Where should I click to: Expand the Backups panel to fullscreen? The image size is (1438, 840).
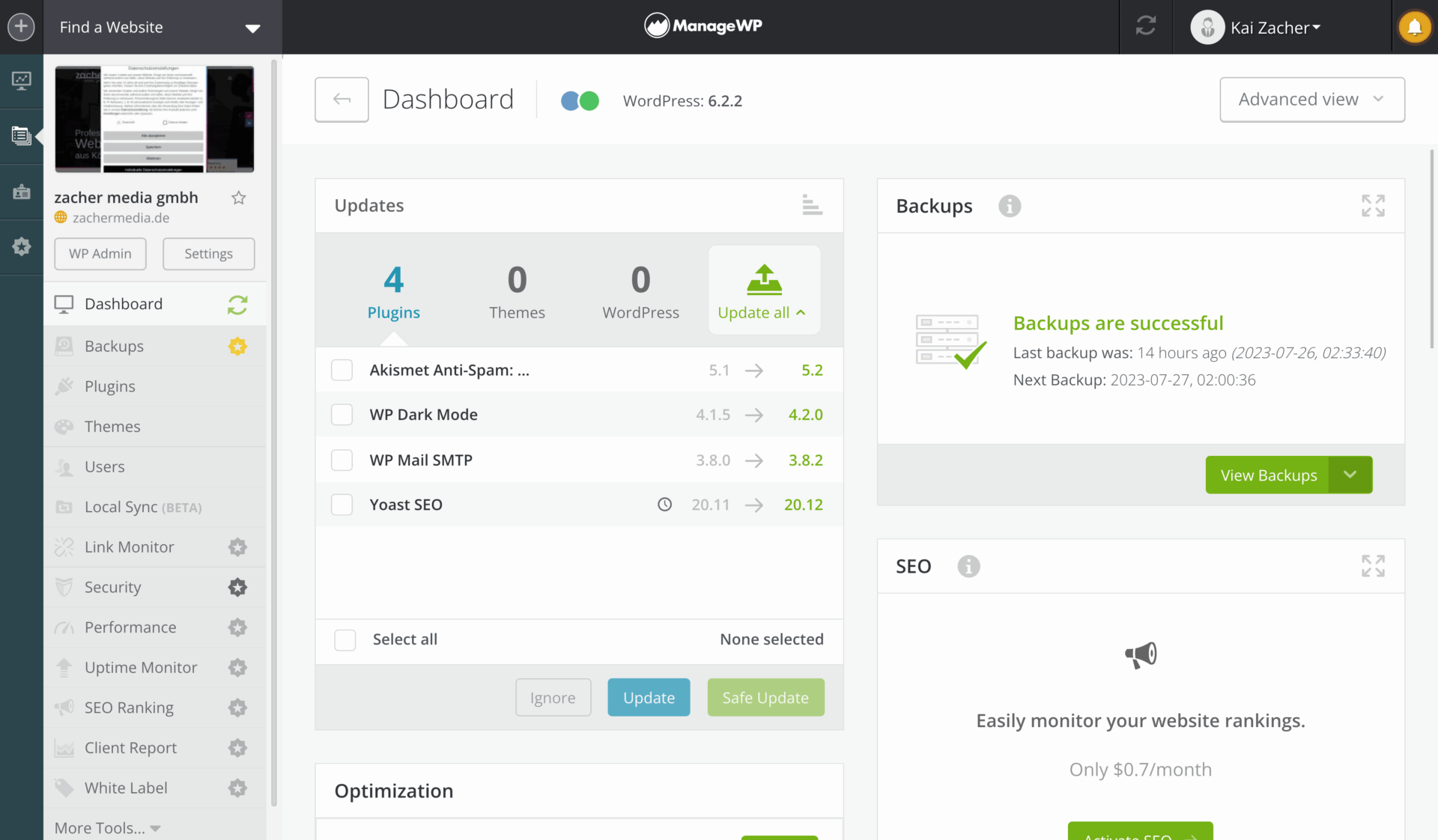pos(1372,205)
